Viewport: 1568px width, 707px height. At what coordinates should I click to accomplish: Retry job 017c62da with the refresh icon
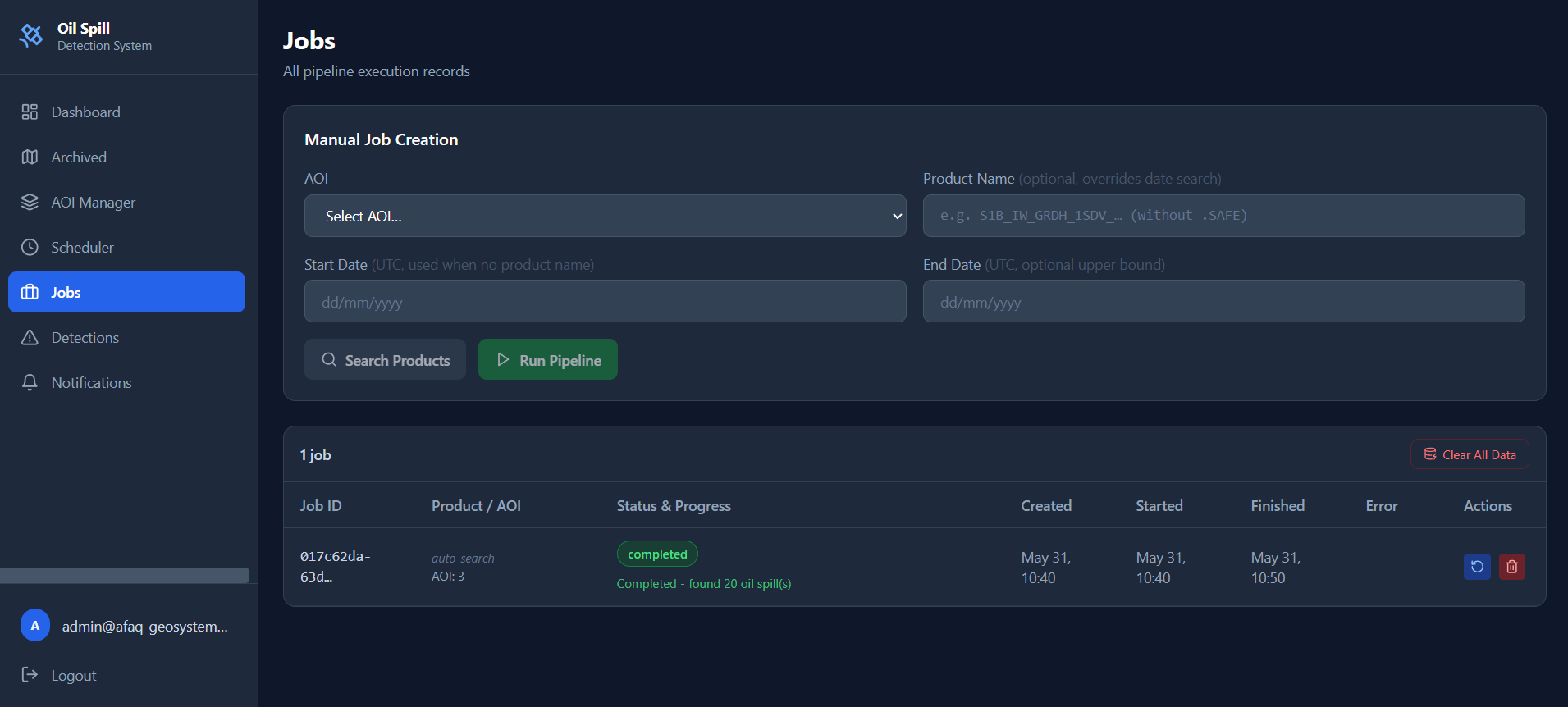(x=1477, y=567)
